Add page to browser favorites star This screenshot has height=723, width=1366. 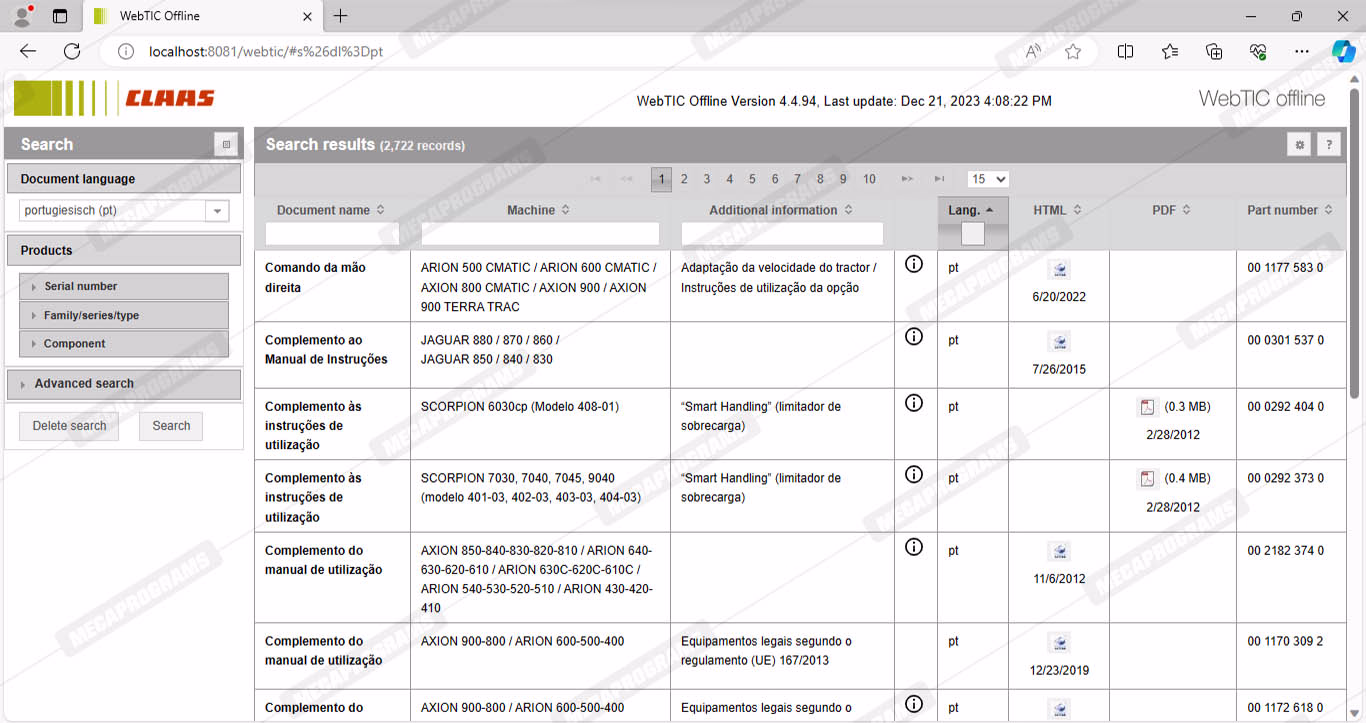tap(1073, 52)
